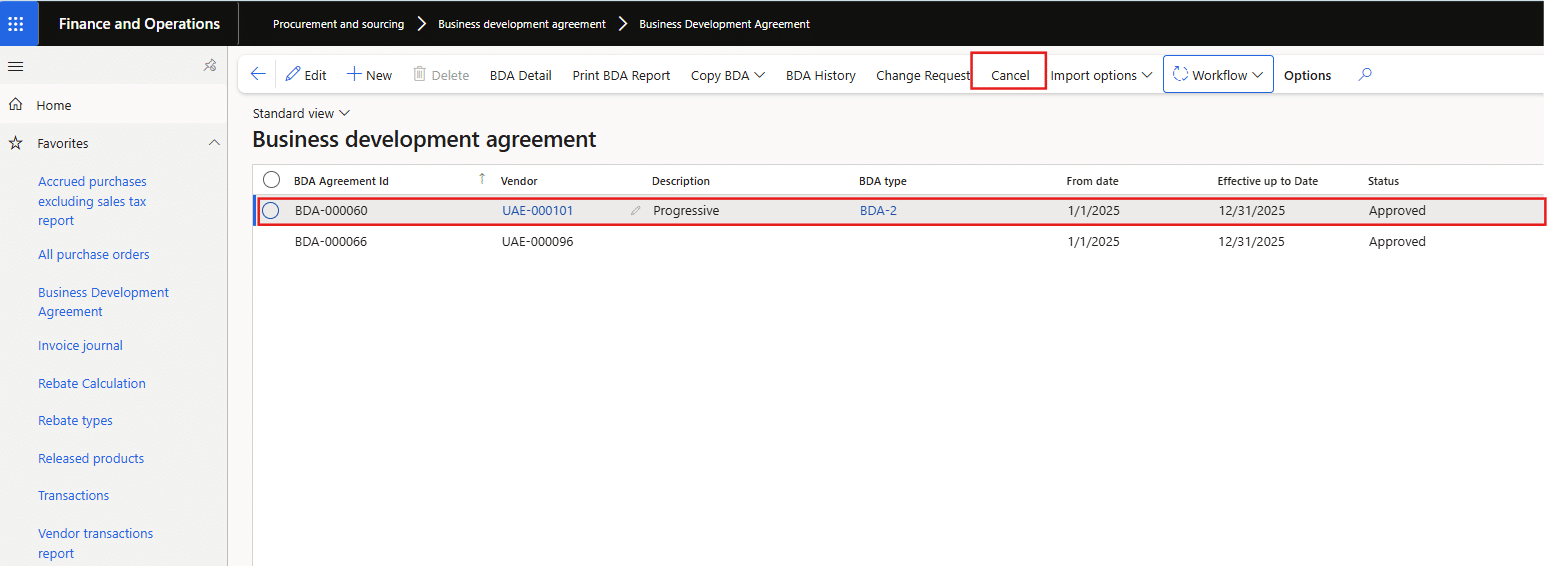Click the Edit pencil button
1547x566 pixels.
coord(306,75)
